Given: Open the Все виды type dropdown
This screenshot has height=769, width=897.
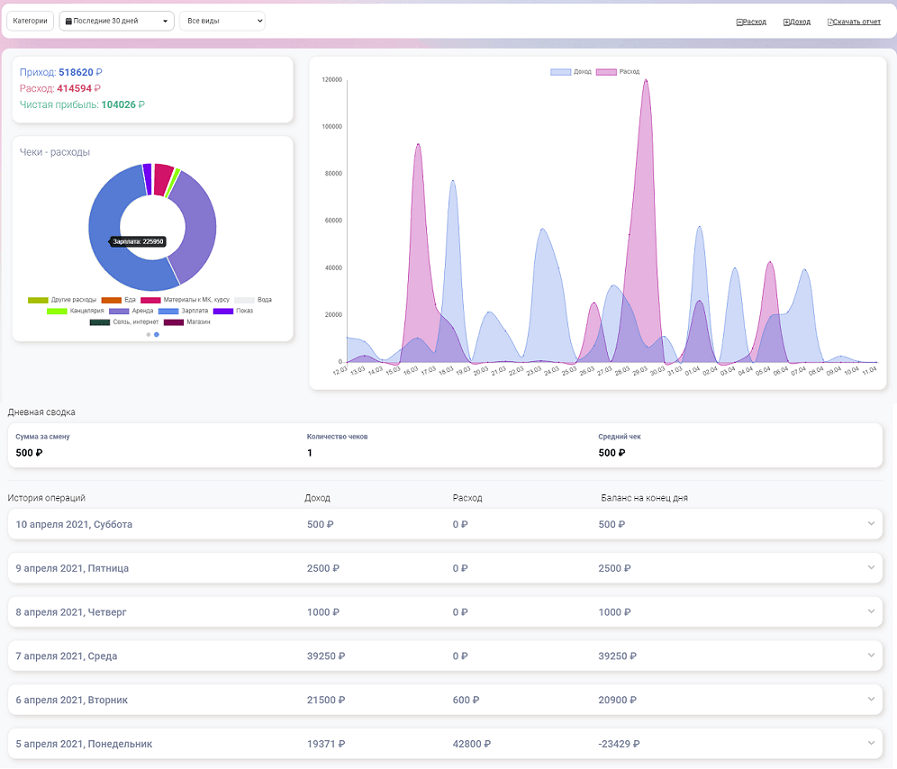Looking at the screenshot, I should click(222, 21).
